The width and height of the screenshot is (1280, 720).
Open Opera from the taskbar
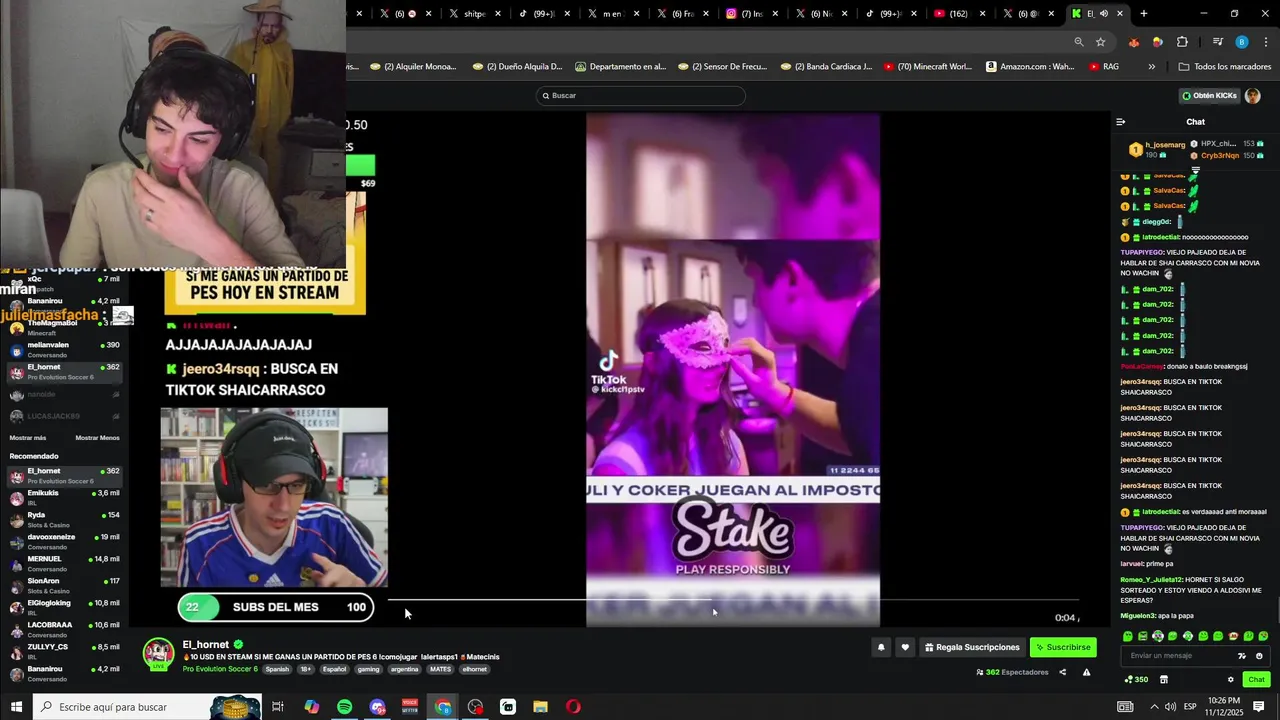(573, 707)
